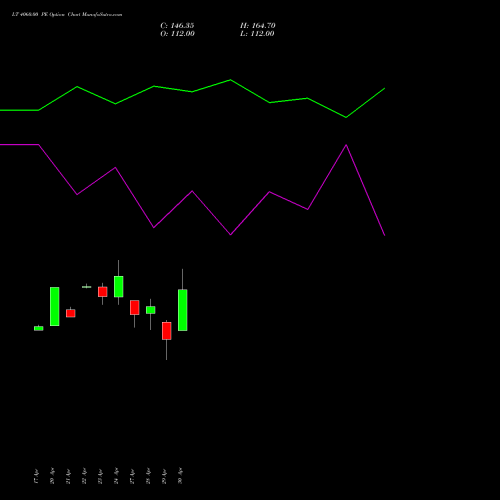Click the low value L: 112.00
This screenshot has width=500, height=500.
coord(257,34)
